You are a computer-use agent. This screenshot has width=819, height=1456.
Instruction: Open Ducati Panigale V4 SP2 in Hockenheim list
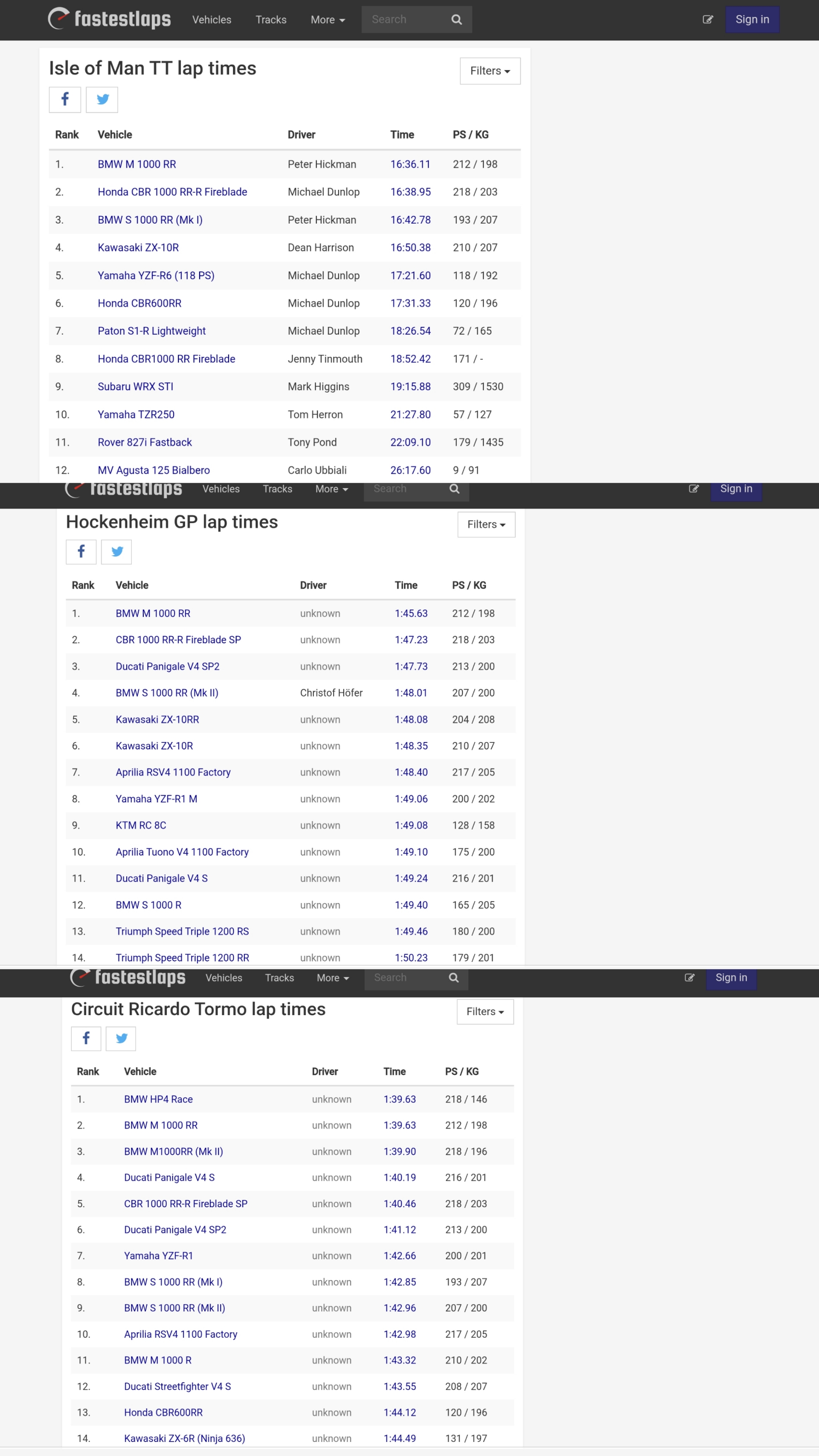tap(168, 667)
